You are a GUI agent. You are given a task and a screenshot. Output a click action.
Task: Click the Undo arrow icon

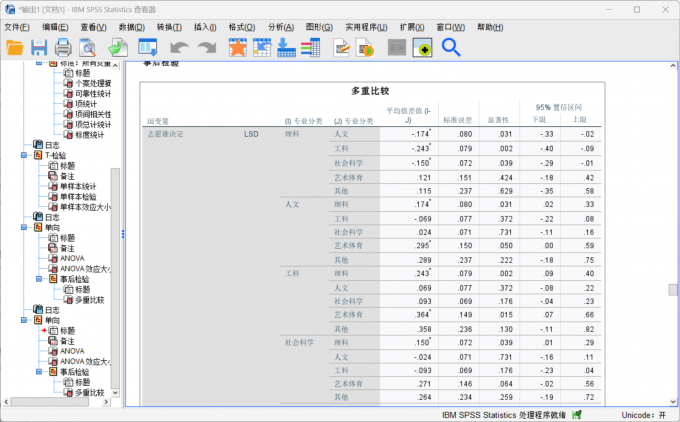pyautogui.click(x=179, y=47)
